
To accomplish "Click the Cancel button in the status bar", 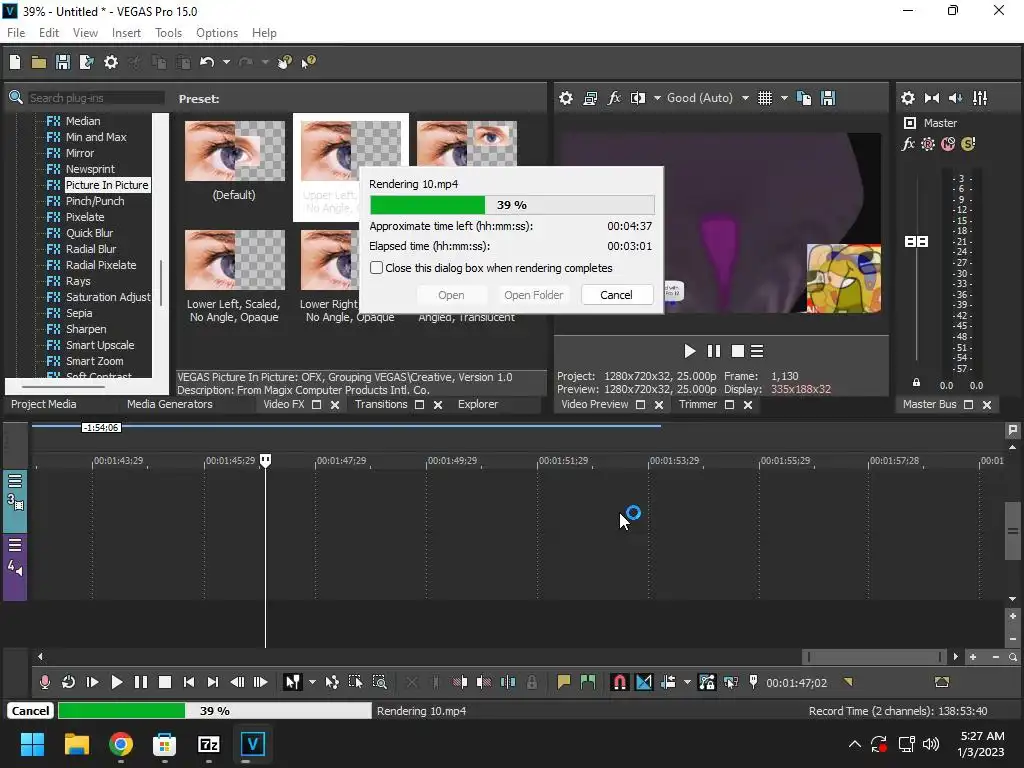I will 30,711.
